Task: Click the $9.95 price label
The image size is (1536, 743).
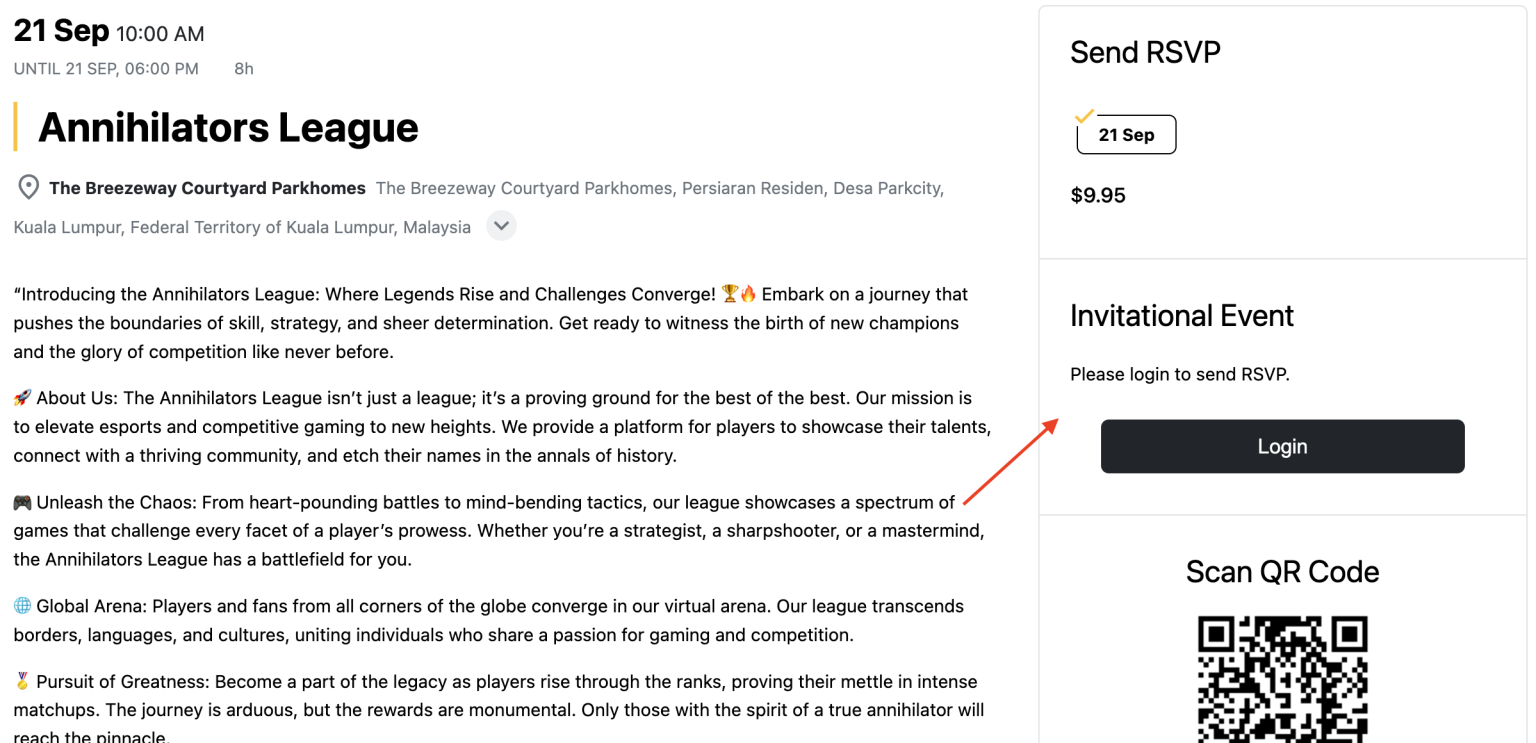Action: pyautogui.click(x=1098, y=195)
